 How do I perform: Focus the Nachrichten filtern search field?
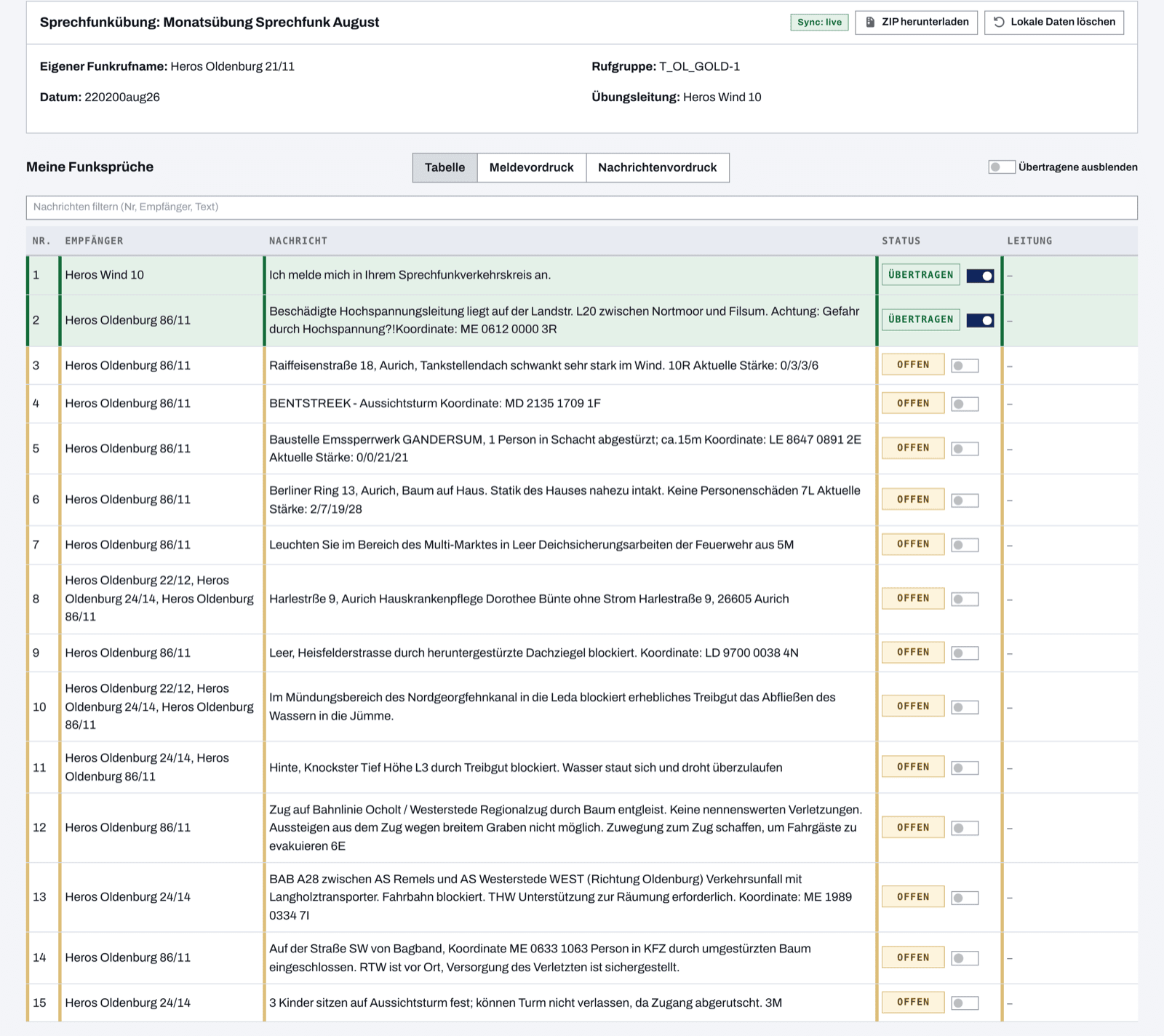(581, 207)
